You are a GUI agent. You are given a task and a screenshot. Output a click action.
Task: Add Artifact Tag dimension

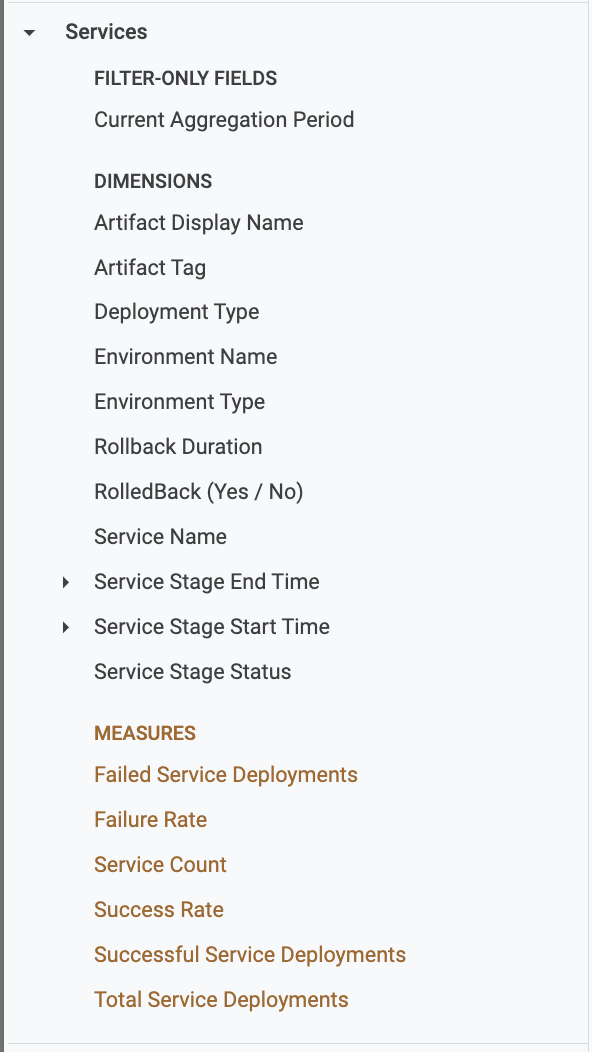click(150, 268)
